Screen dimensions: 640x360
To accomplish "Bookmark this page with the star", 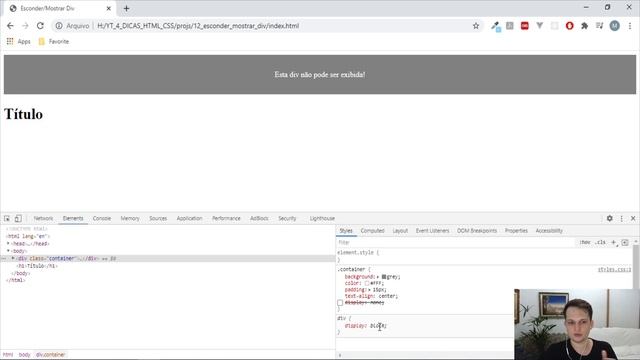I will 476,26.
